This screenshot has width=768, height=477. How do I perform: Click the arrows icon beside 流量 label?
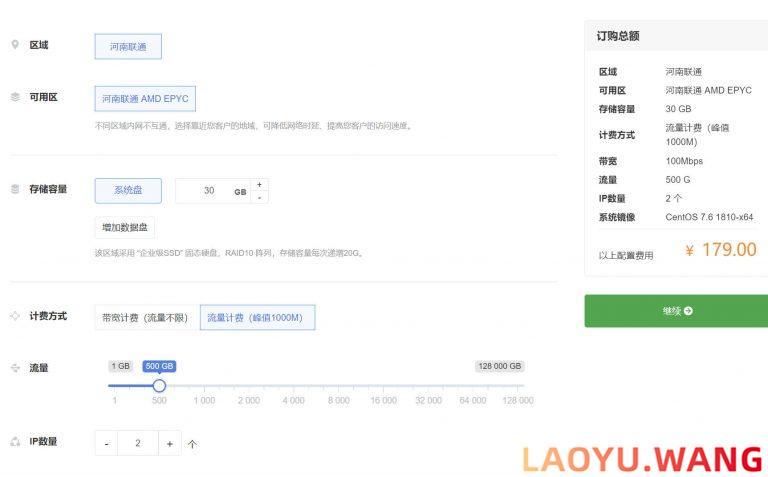point(15,368)
